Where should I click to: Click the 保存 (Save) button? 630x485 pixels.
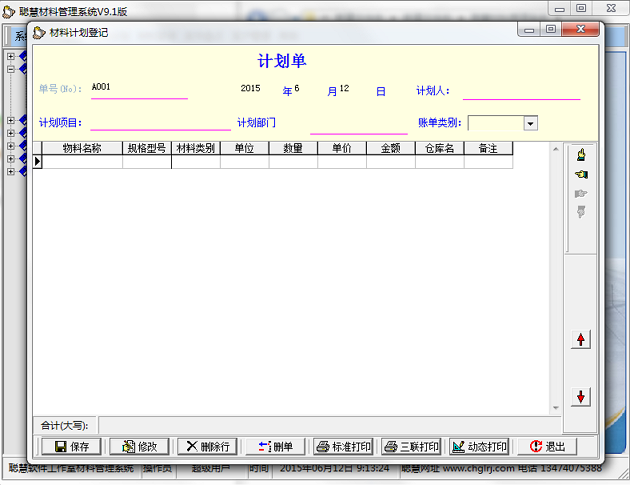click(70, 446)
